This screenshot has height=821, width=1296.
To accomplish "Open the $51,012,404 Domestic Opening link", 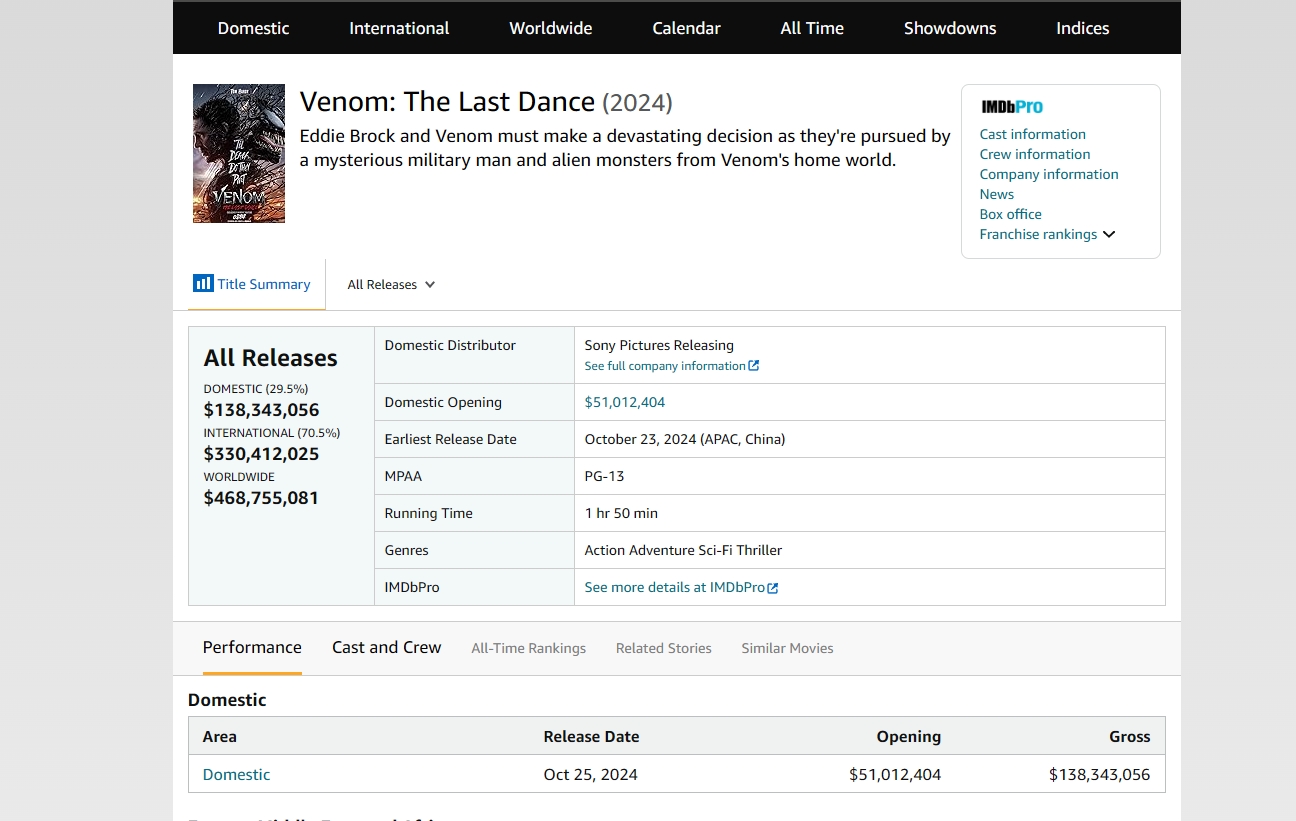I will click(x=624, y=402).
